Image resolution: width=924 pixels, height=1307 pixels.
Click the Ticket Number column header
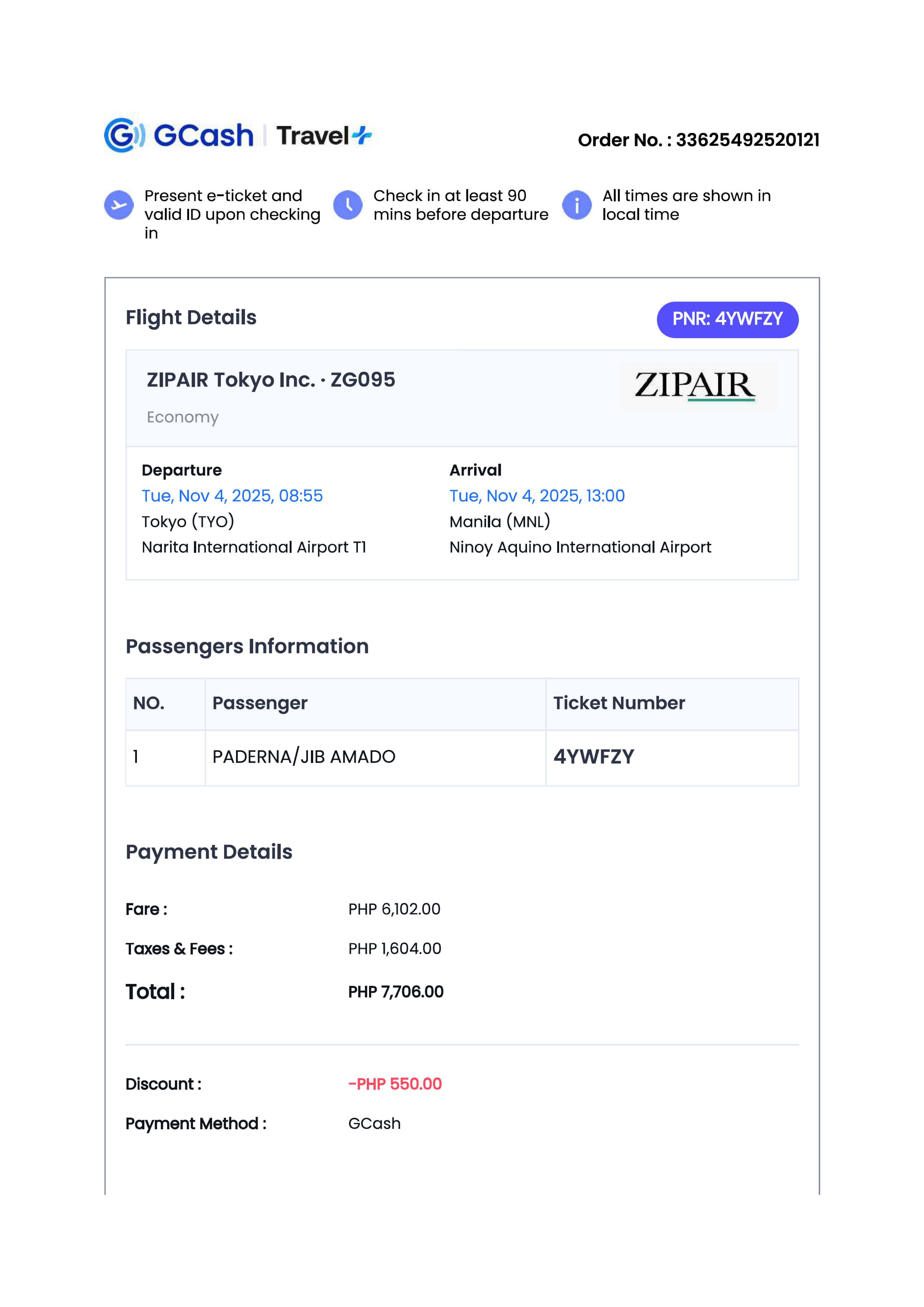(x=619, y=703)
